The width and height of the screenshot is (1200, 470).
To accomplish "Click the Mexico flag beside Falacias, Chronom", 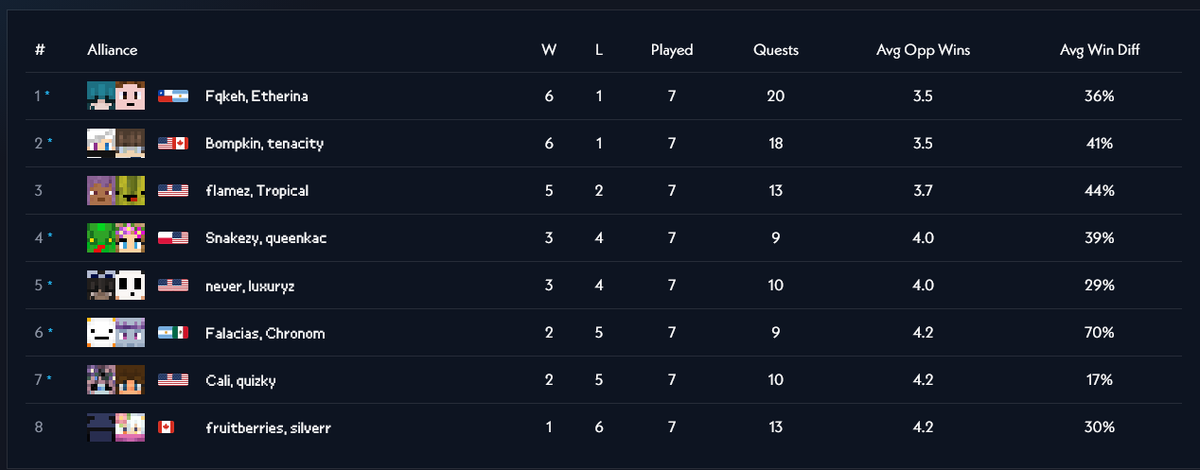I will [181, 333].
